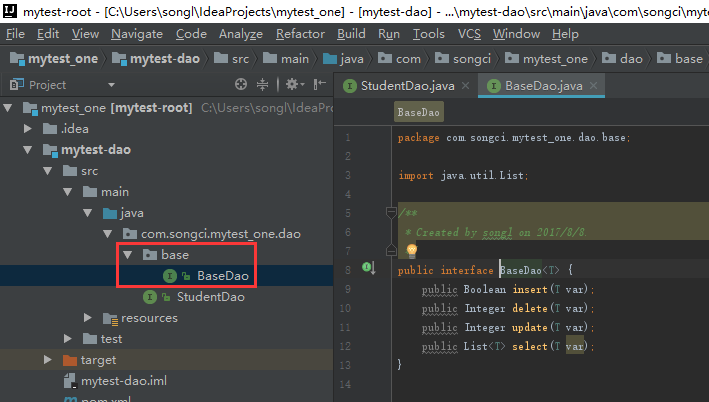Click the mytest-dao module icon in tree

point(50,150)
